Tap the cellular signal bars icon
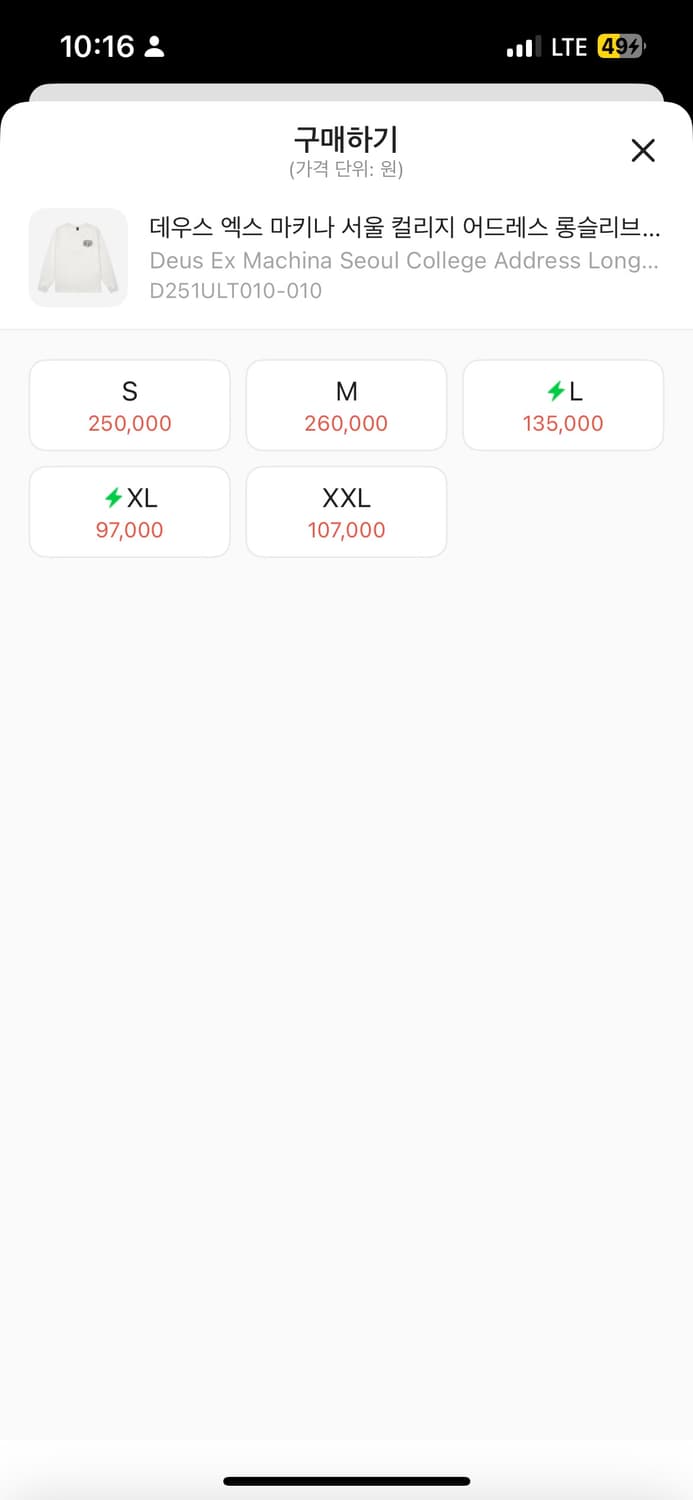This screenshot has height=1500, width=693. (521, 47)
